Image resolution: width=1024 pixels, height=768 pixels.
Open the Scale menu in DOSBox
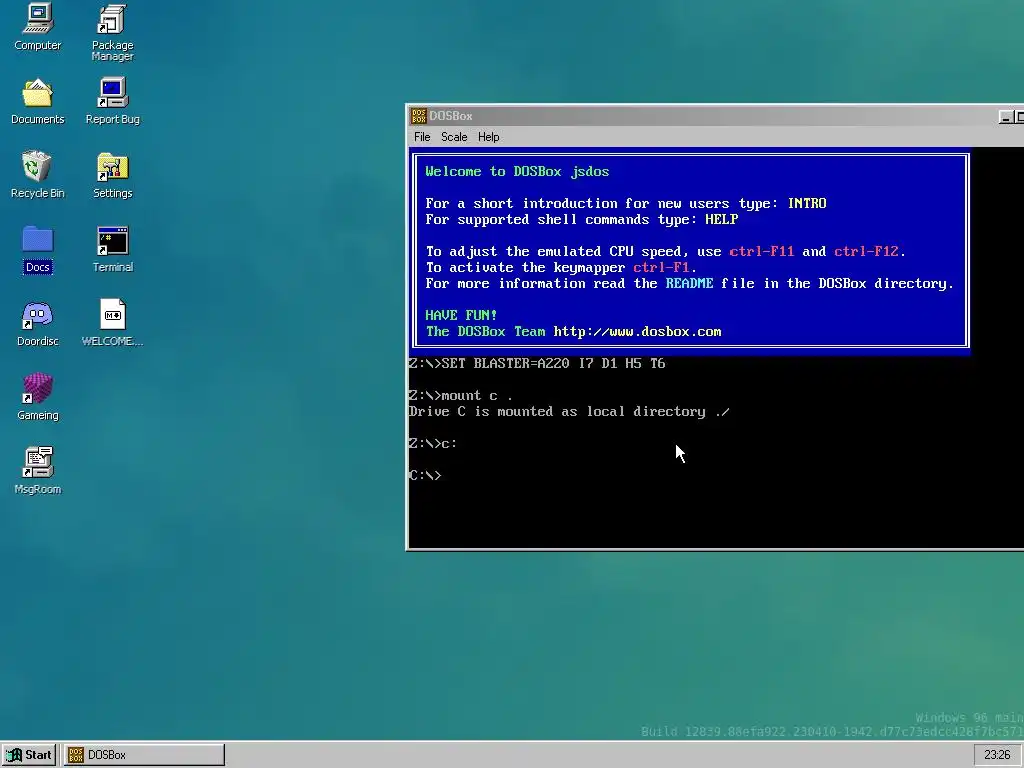click(454, 136)
